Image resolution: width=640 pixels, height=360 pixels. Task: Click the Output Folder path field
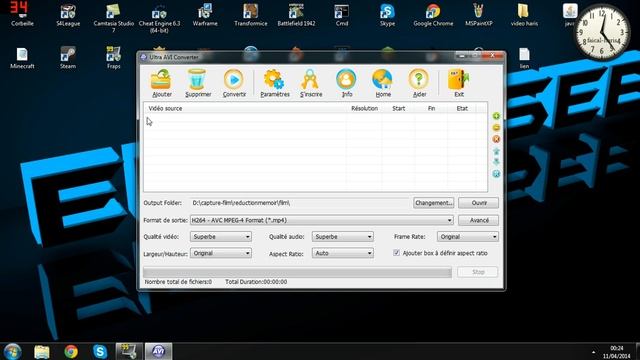[300, 203]
